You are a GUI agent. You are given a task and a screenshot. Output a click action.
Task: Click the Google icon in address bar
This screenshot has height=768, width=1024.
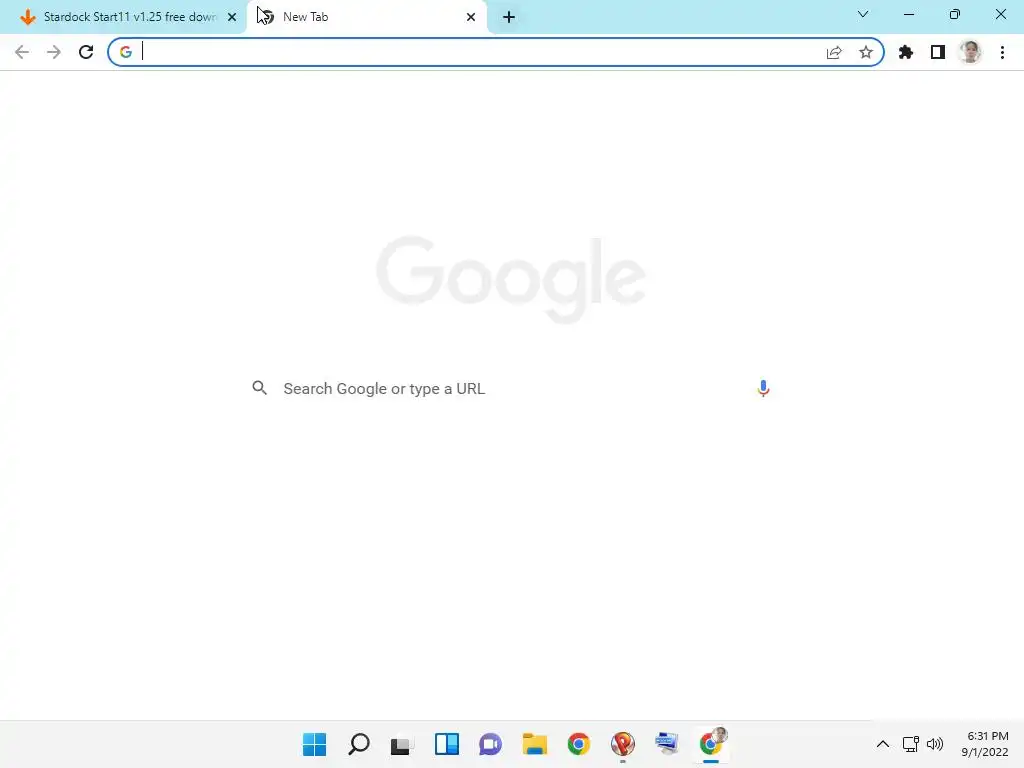(126, 52)
